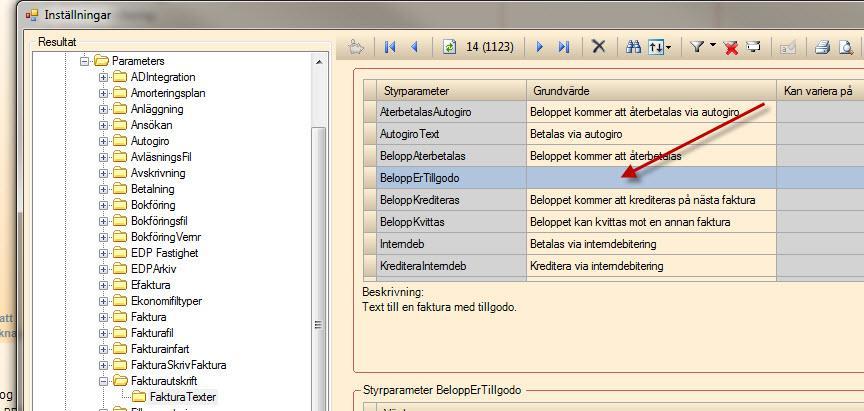
Task: Click the sort order icon
Action: point(656,47)
